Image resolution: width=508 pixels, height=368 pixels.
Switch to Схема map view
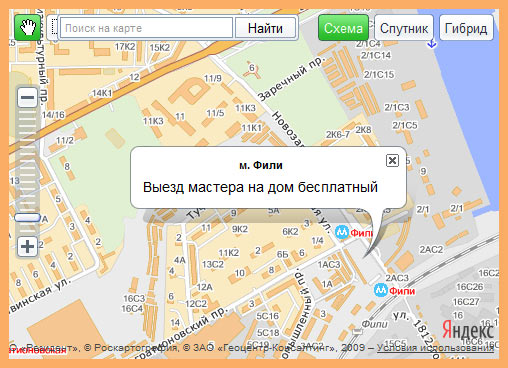(x=343, y=28)
